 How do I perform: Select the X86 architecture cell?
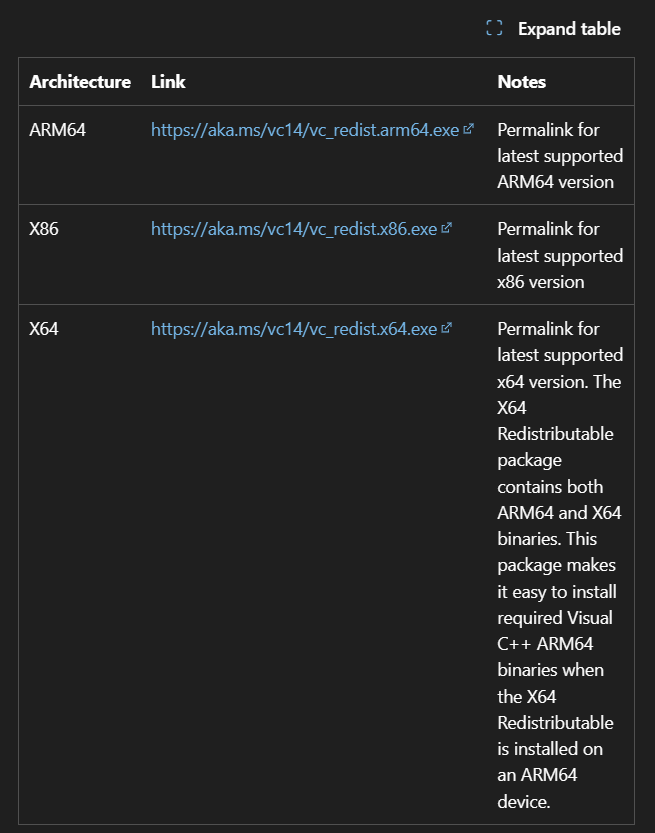pyautogui.click(x=44, y=229)
